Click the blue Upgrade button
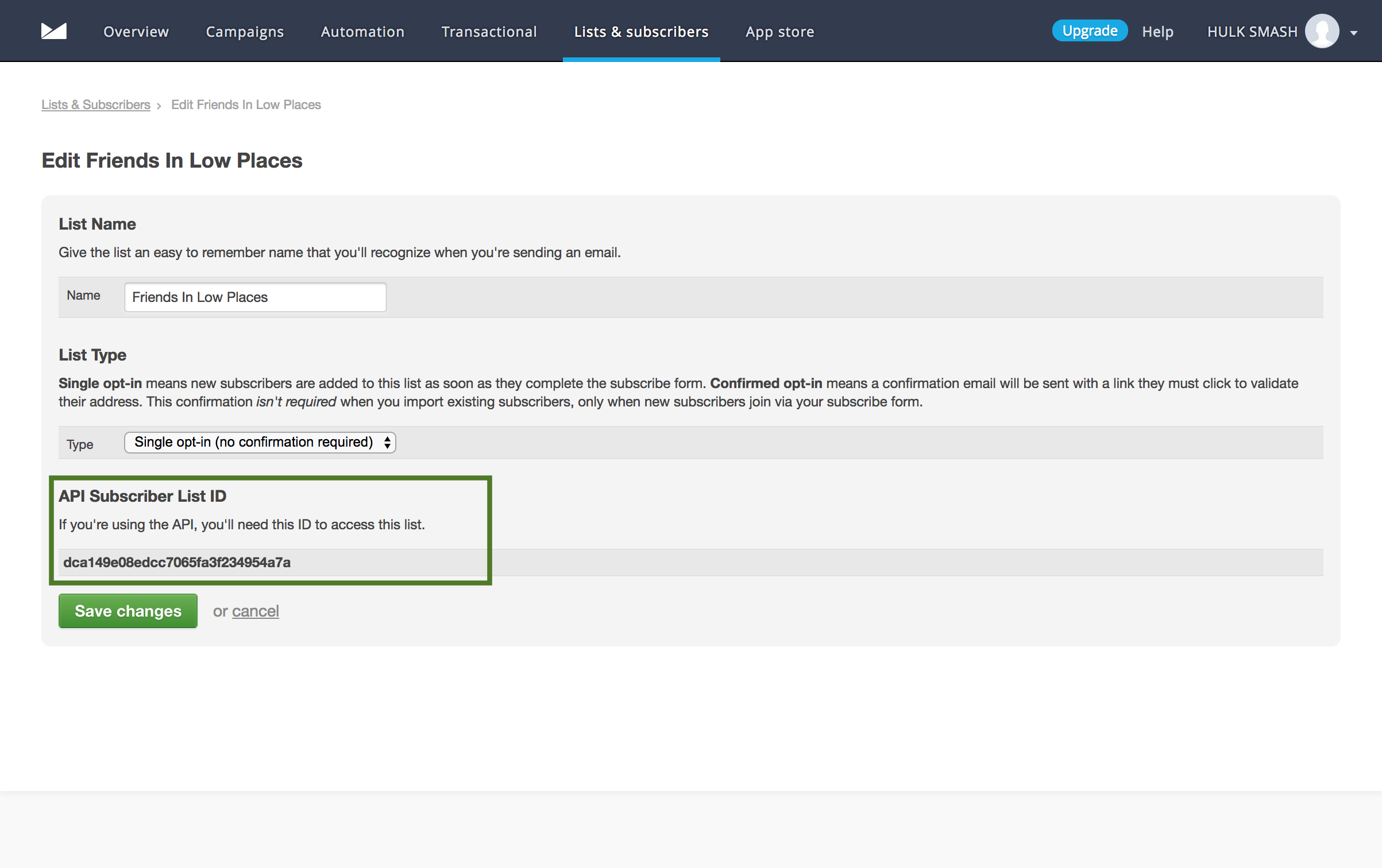The width and height of the screenshot is (1382, 868). [x=1090, y=30]
